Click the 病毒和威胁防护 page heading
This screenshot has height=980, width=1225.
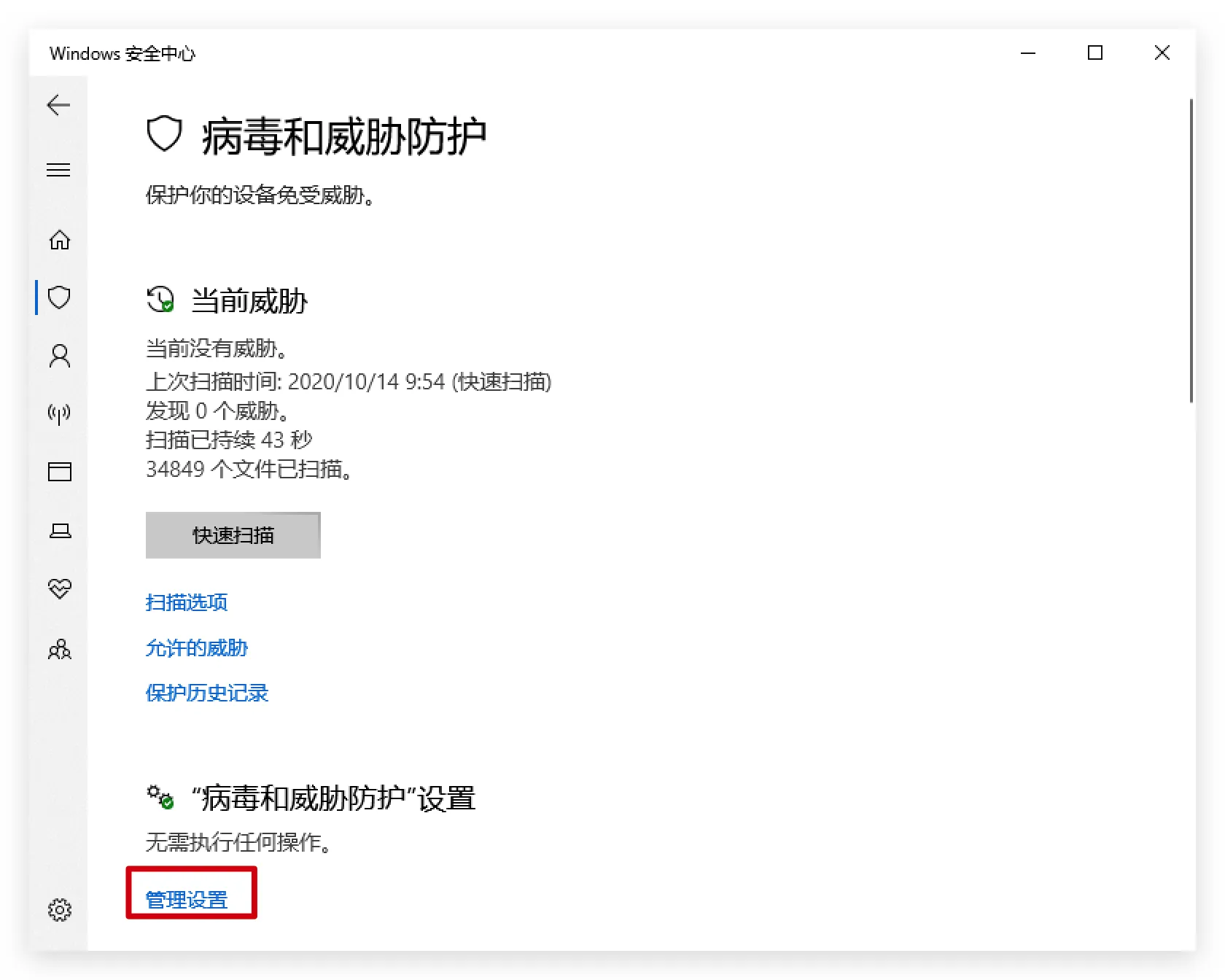point(343,136)
